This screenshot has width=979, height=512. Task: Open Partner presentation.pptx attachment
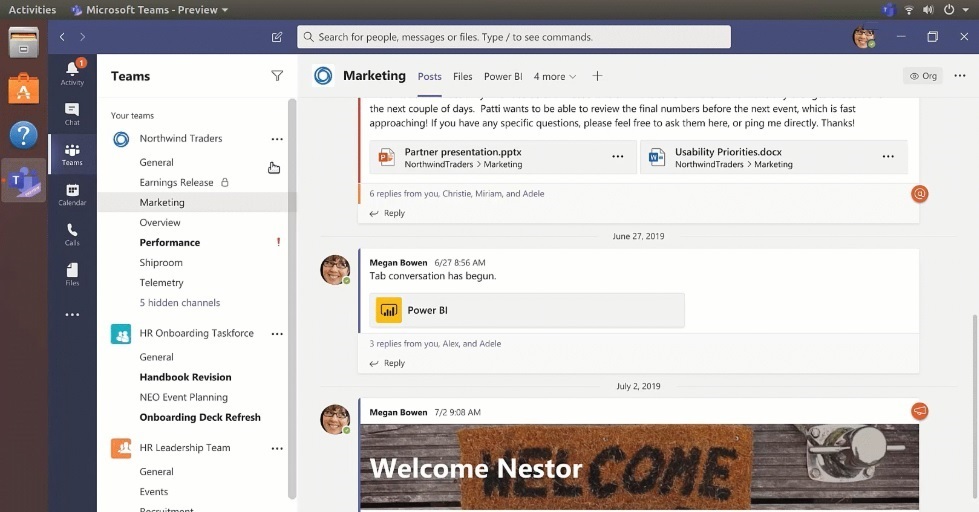click(503, 157)
